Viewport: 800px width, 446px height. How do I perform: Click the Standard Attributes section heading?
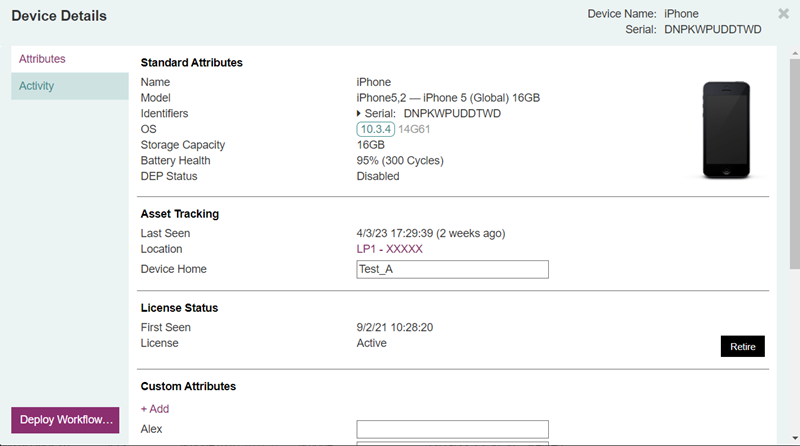click(191, 63)
